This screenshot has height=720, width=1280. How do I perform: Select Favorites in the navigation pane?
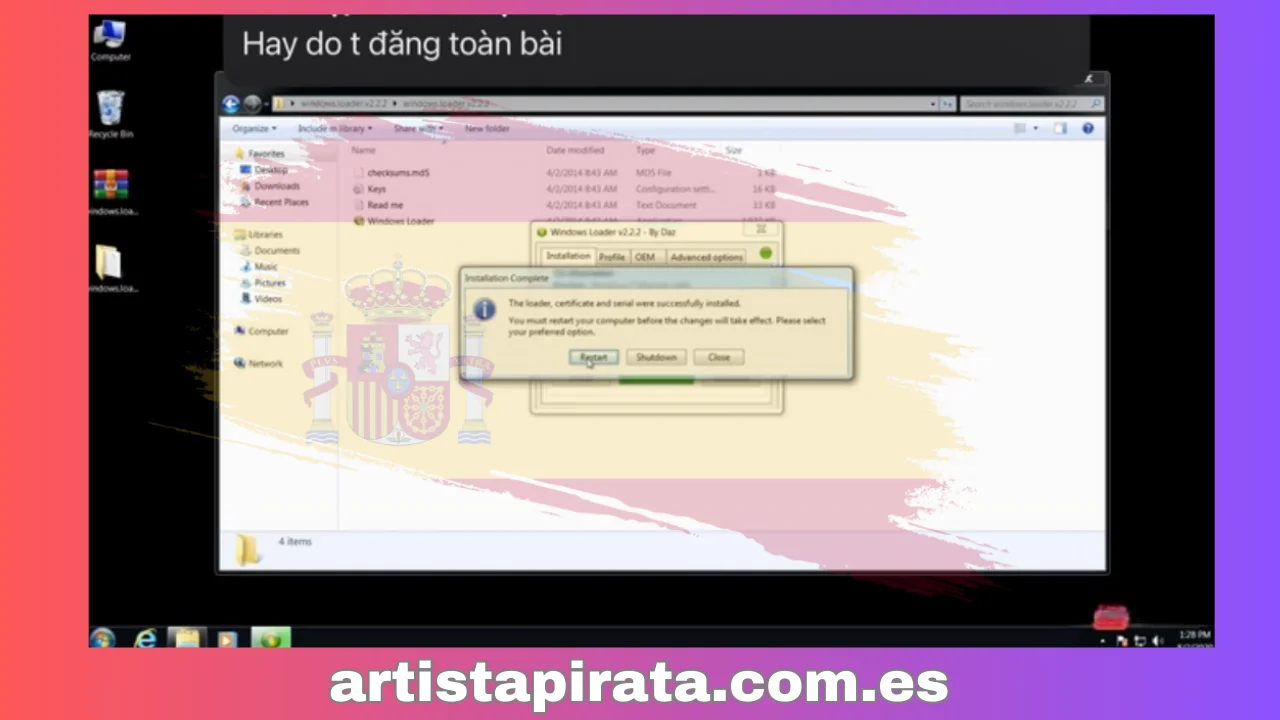[259, 154]
